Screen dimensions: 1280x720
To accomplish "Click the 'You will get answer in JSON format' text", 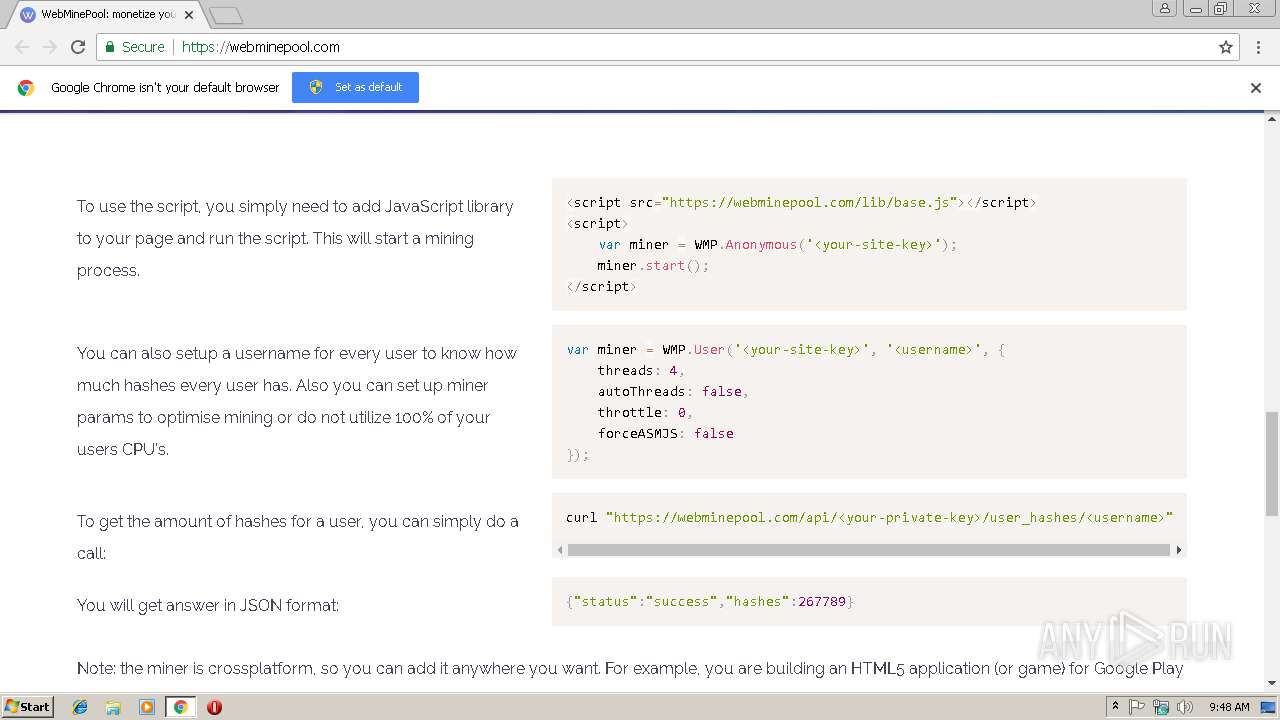I will click(x=208, y=605).
